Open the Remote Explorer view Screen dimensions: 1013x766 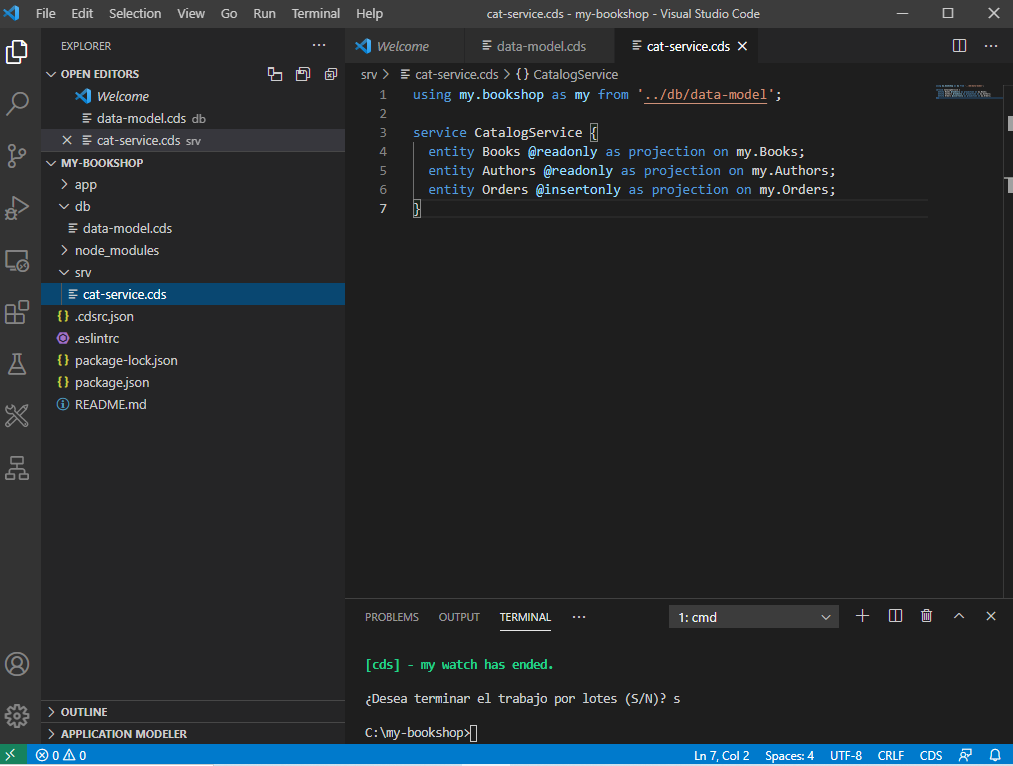[x=17, y=261]
